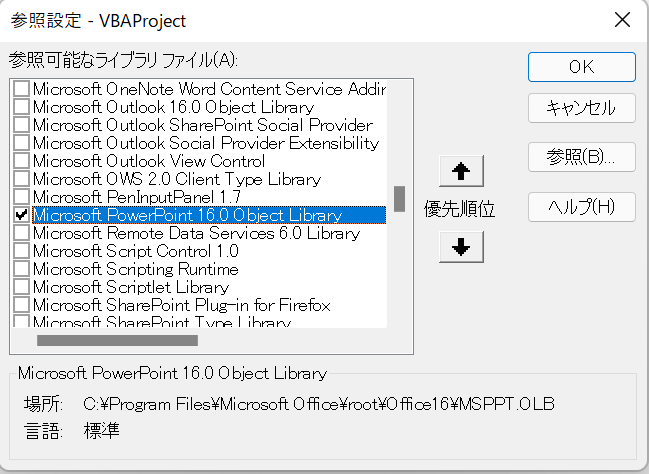Tick Microsoft Script Control 1.0 checkbox

(21, 251)
